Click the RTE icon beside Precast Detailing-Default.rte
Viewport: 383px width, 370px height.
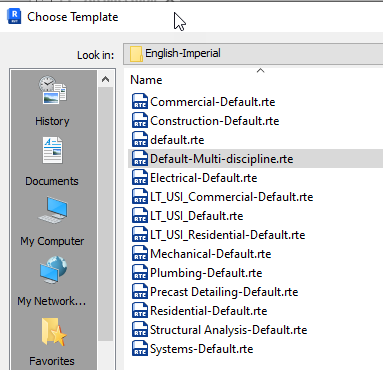(x=140, y=292)
